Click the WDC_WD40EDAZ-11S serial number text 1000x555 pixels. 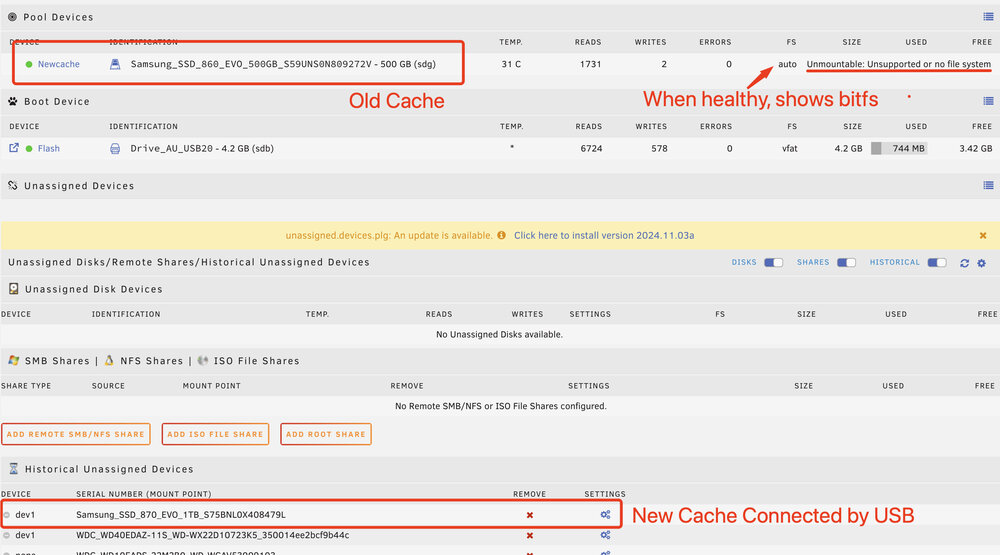coord(212,535)
